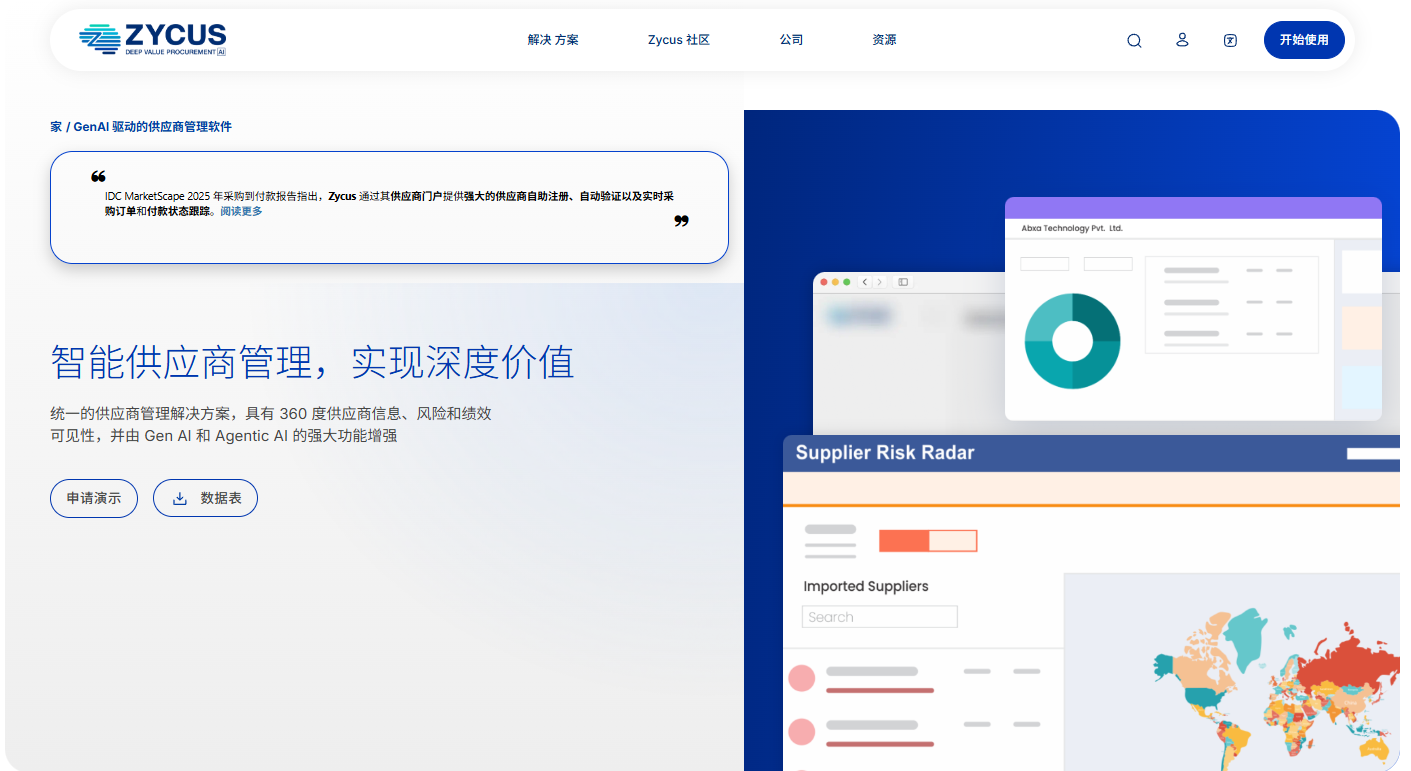Viewport: 1411px width, 771px height.
Task: Click the first red supplier circle
Action: point(802,678)
